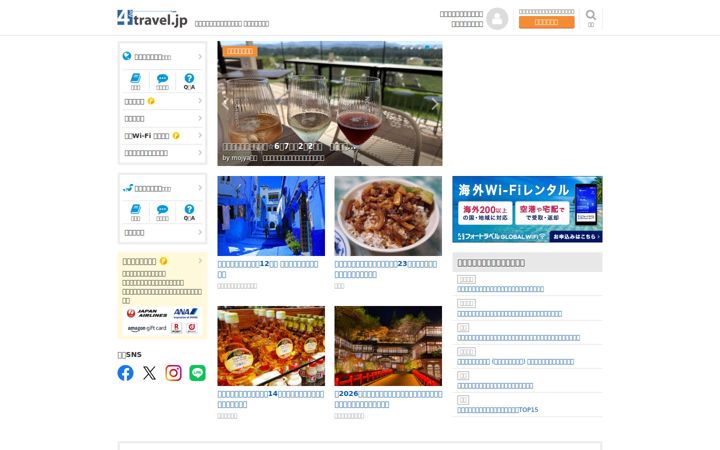Open the article title containing '12' under blue alley

(268, 269)
